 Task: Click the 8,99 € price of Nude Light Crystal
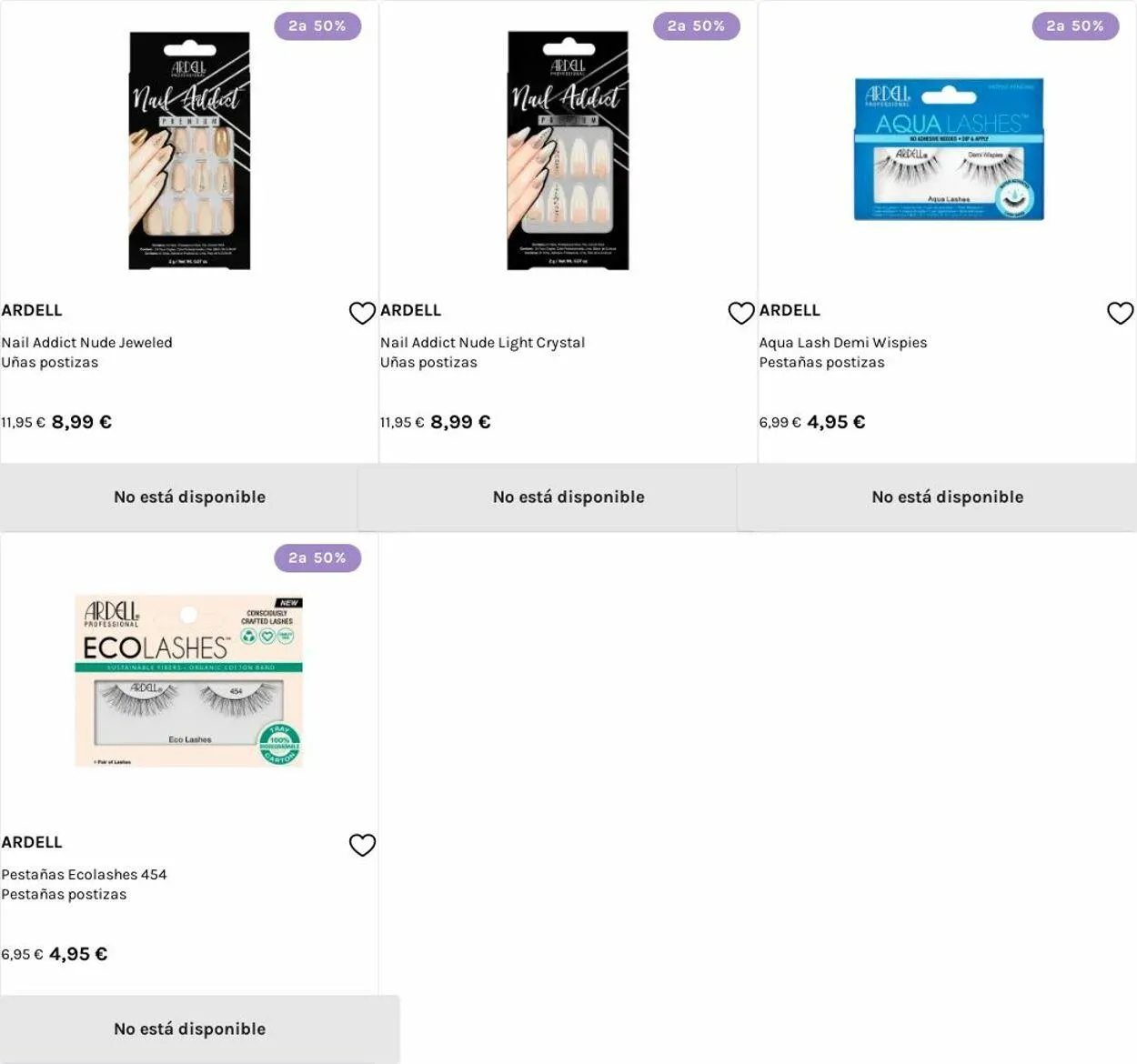(460, 422)
